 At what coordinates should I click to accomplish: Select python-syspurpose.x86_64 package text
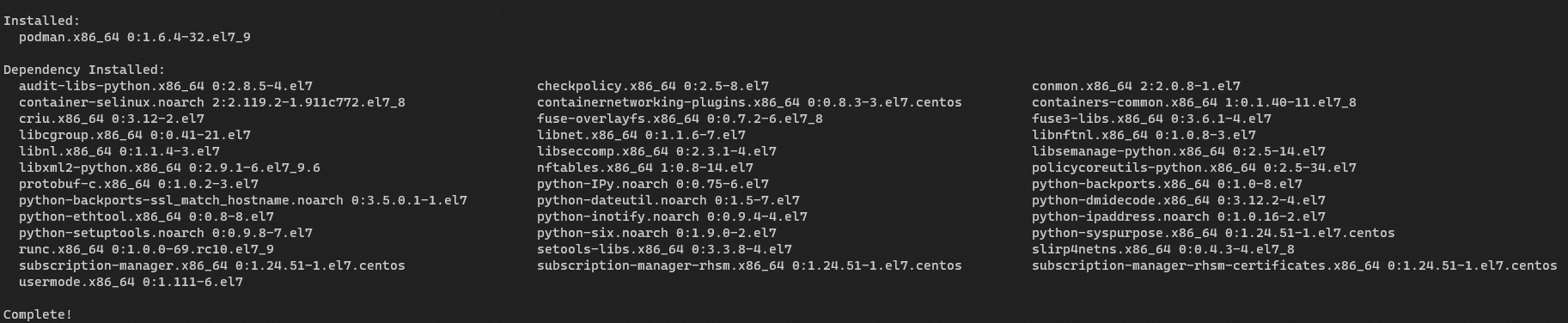[1213, 233]
